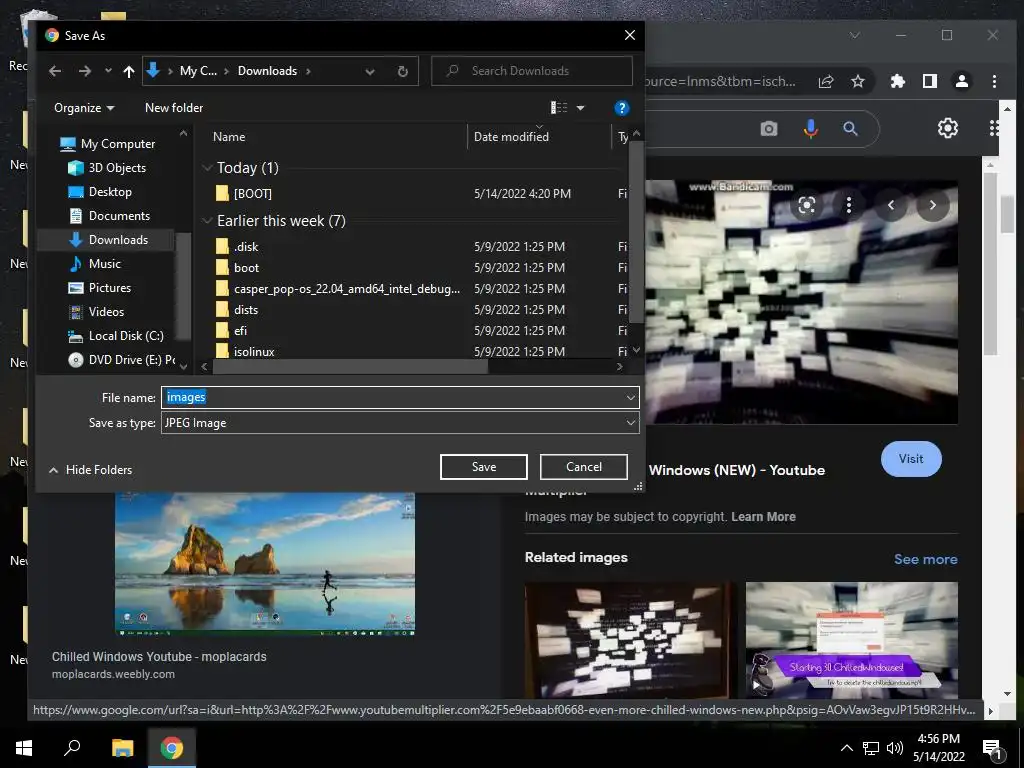Open File name history dropdown
The width and height of the screenshot is (1024, 768).
630,397
